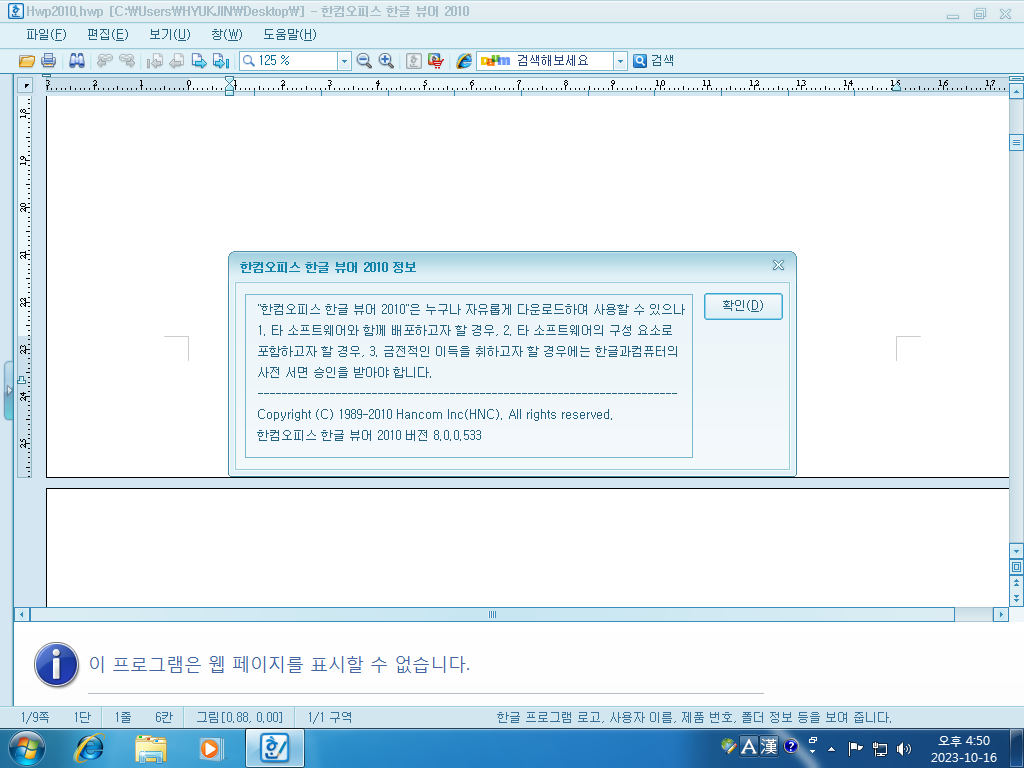Click the horizontal scrollbar right arrow
1024x768 pixels.
(1000, 615)
